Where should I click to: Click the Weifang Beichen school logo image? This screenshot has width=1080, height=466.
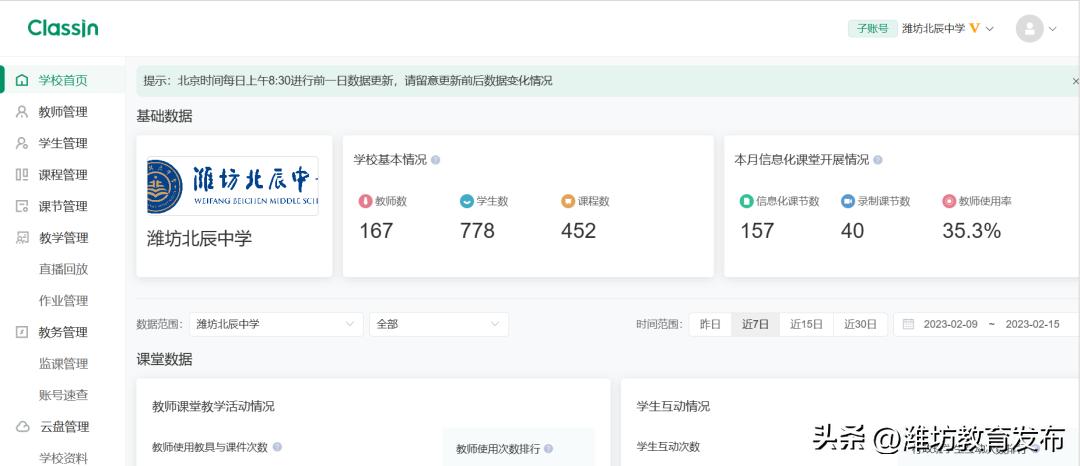pyautogui.click(x=233, y=186)
